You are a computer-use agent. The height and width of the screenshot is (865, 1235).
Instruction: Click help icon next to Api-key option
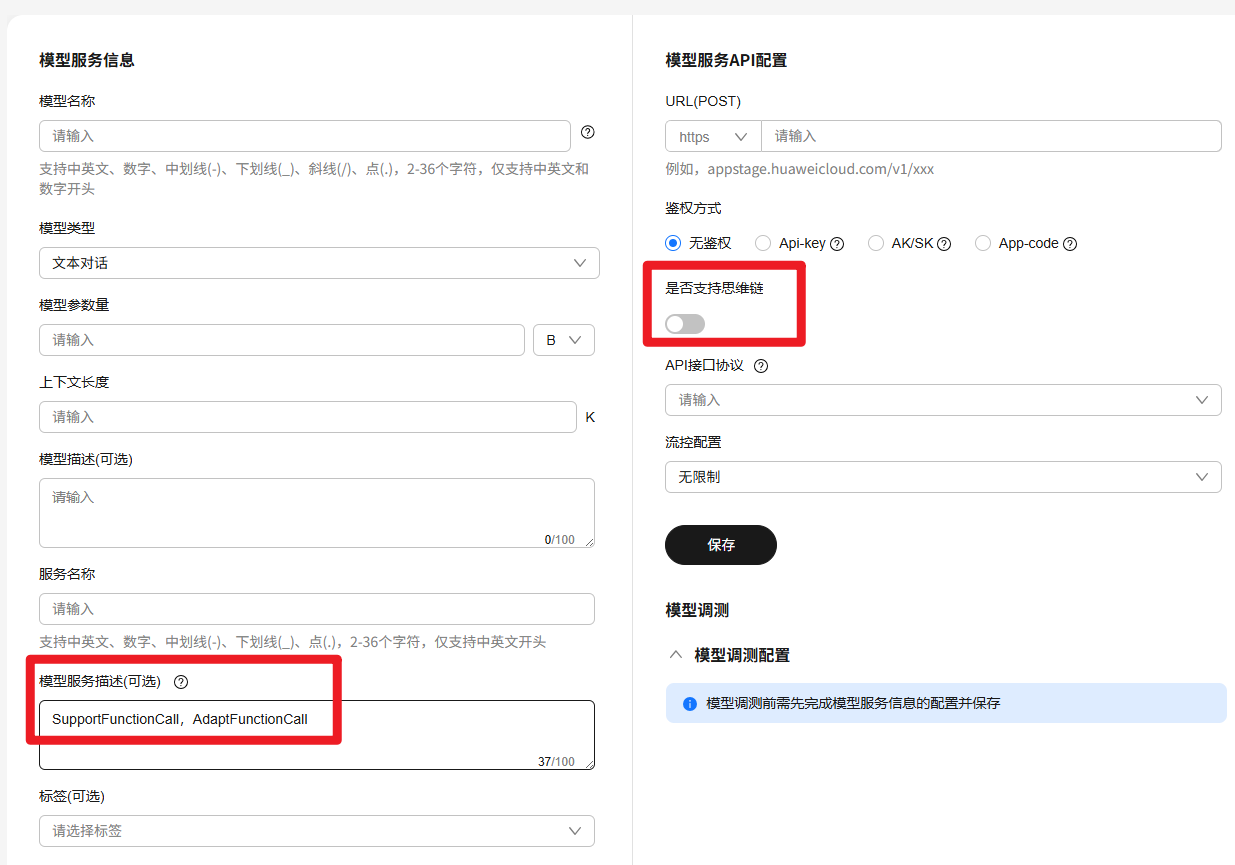(837, 244)
